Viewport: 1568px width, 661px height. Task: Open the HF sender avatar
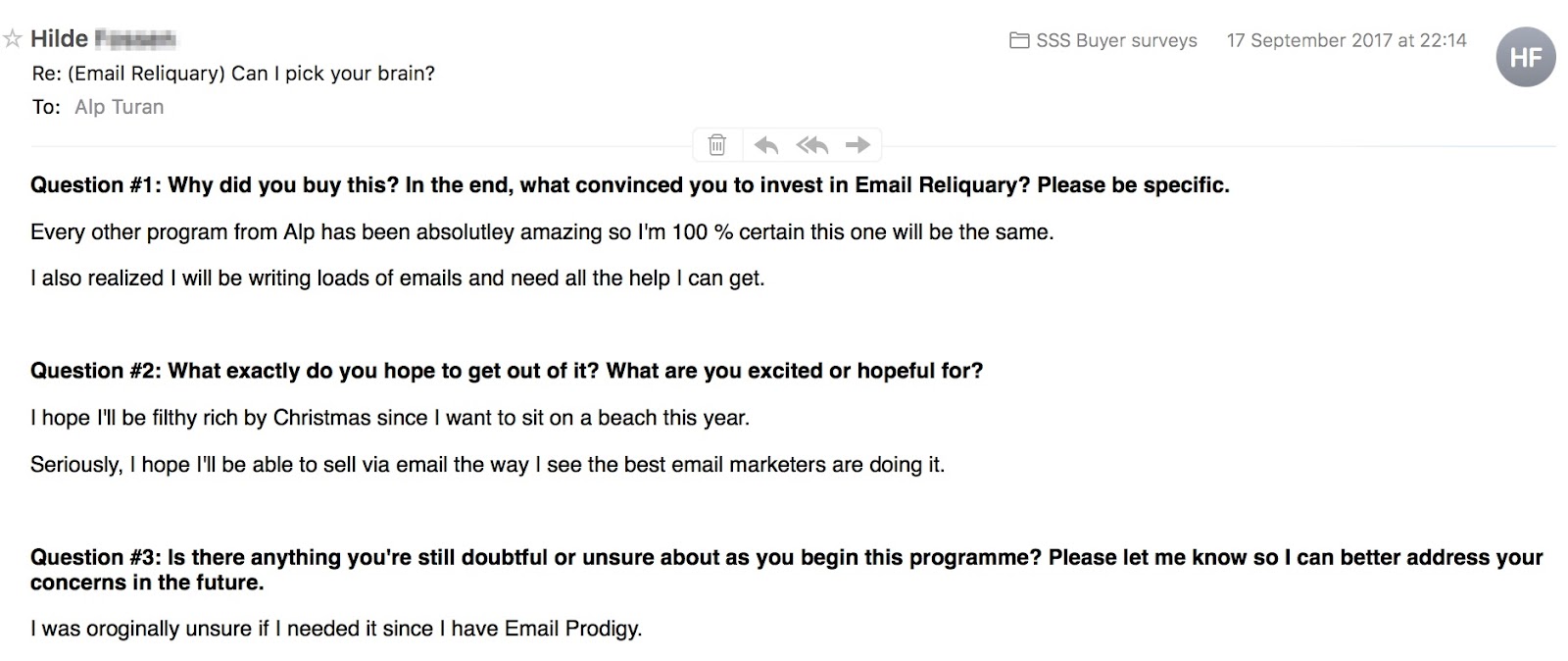[1526, 57]
